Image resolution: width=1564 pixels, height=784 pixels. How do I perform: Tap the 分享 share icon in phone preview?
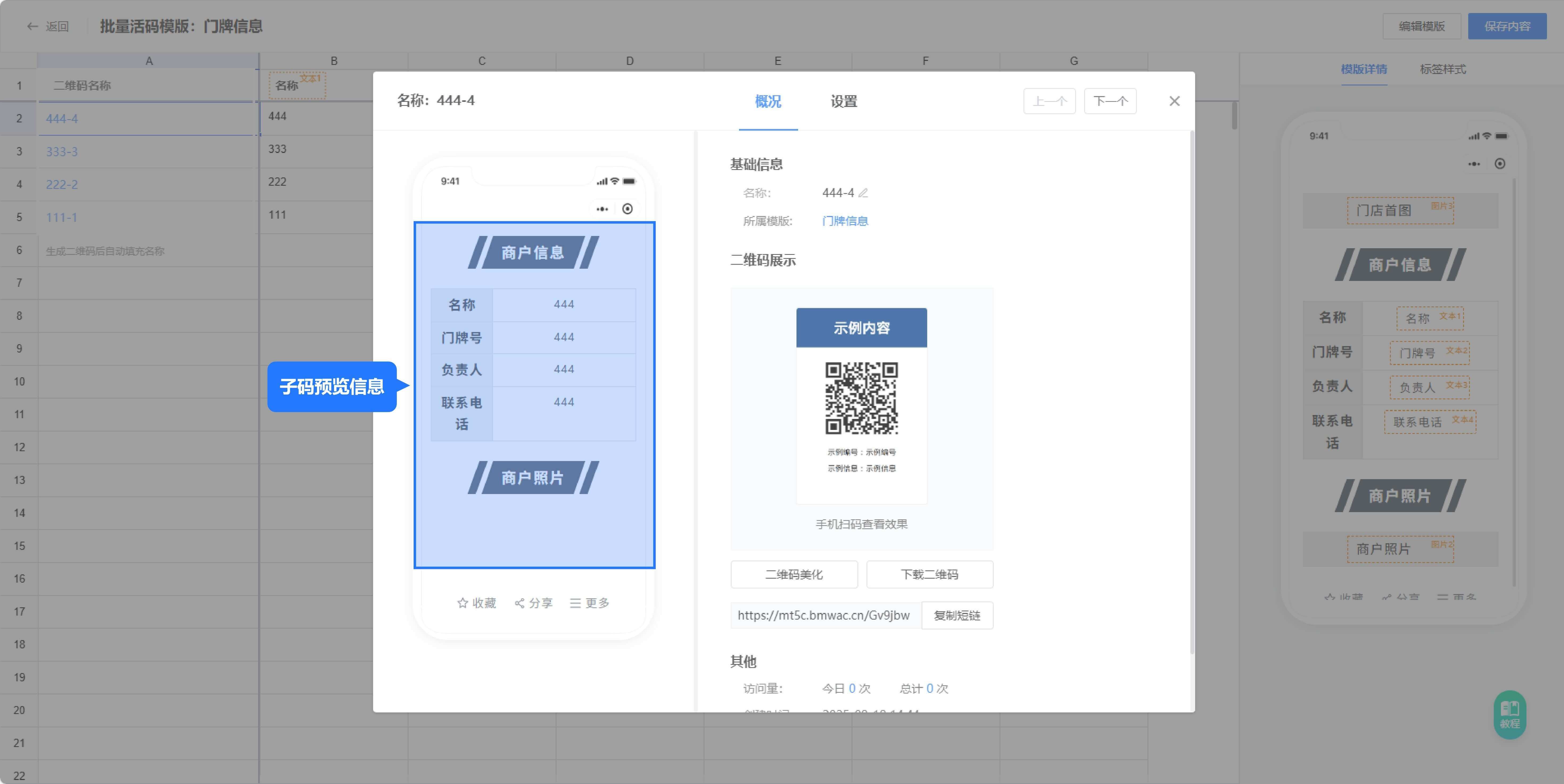pyautogui.click(x=519, y=603)
